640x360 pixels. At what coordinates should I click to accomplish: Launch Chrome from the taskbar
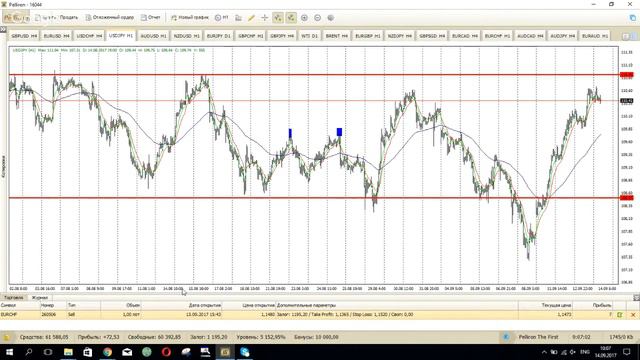pos(107,352)
